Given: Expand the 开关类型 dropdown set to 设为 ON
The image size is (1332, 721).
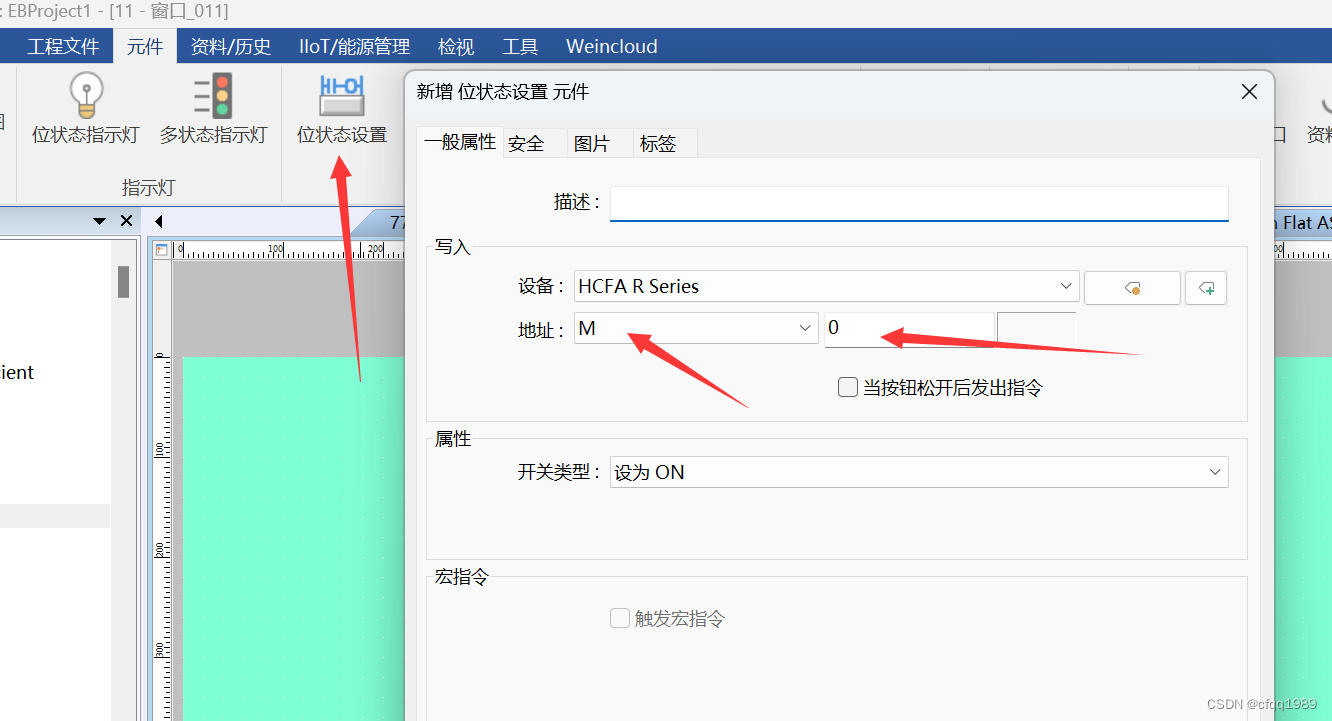Looking at the screenshot, I should coord(919,472).
